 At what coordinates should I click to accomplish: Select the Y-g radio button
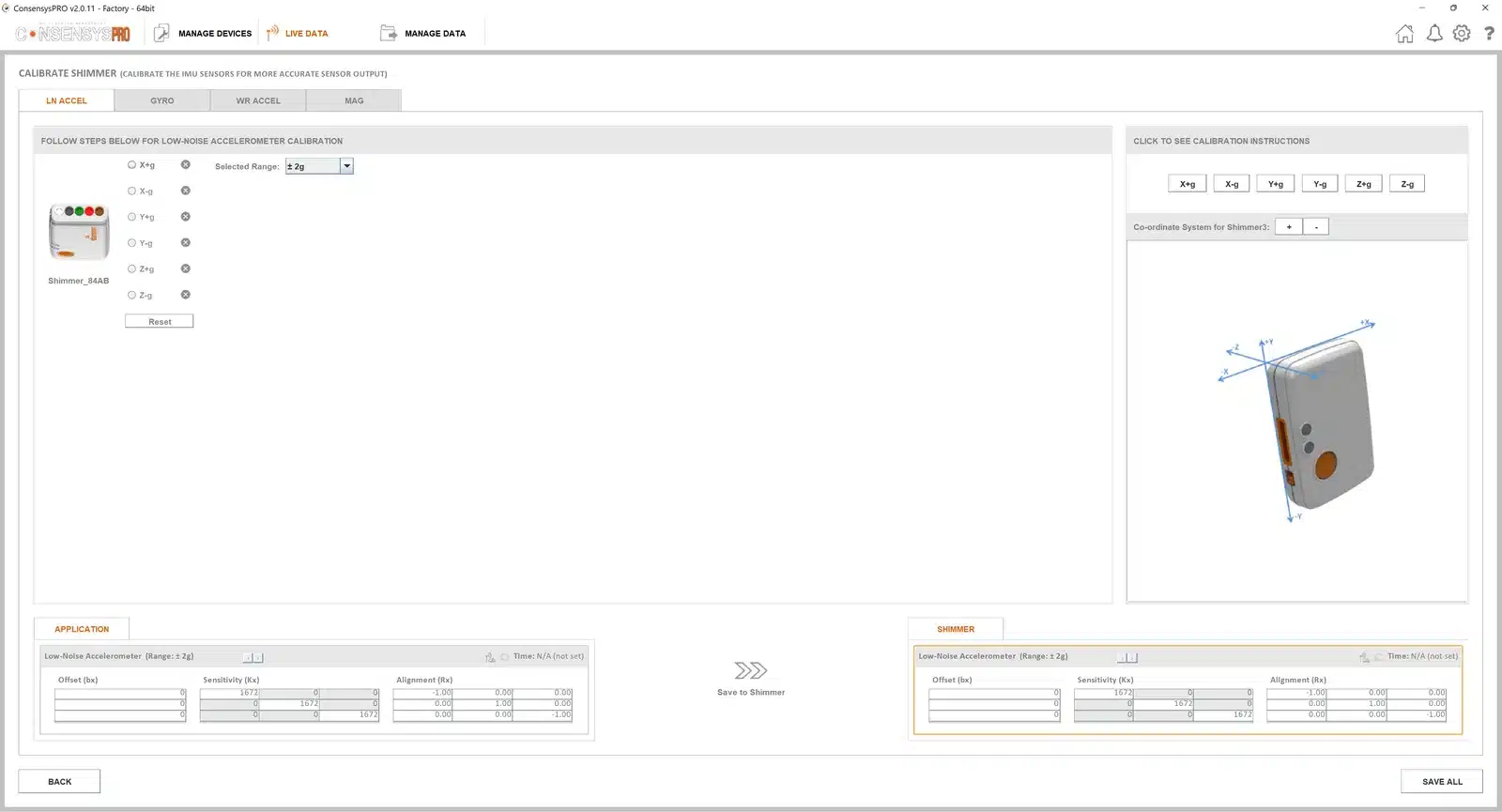tap(131, 243)
